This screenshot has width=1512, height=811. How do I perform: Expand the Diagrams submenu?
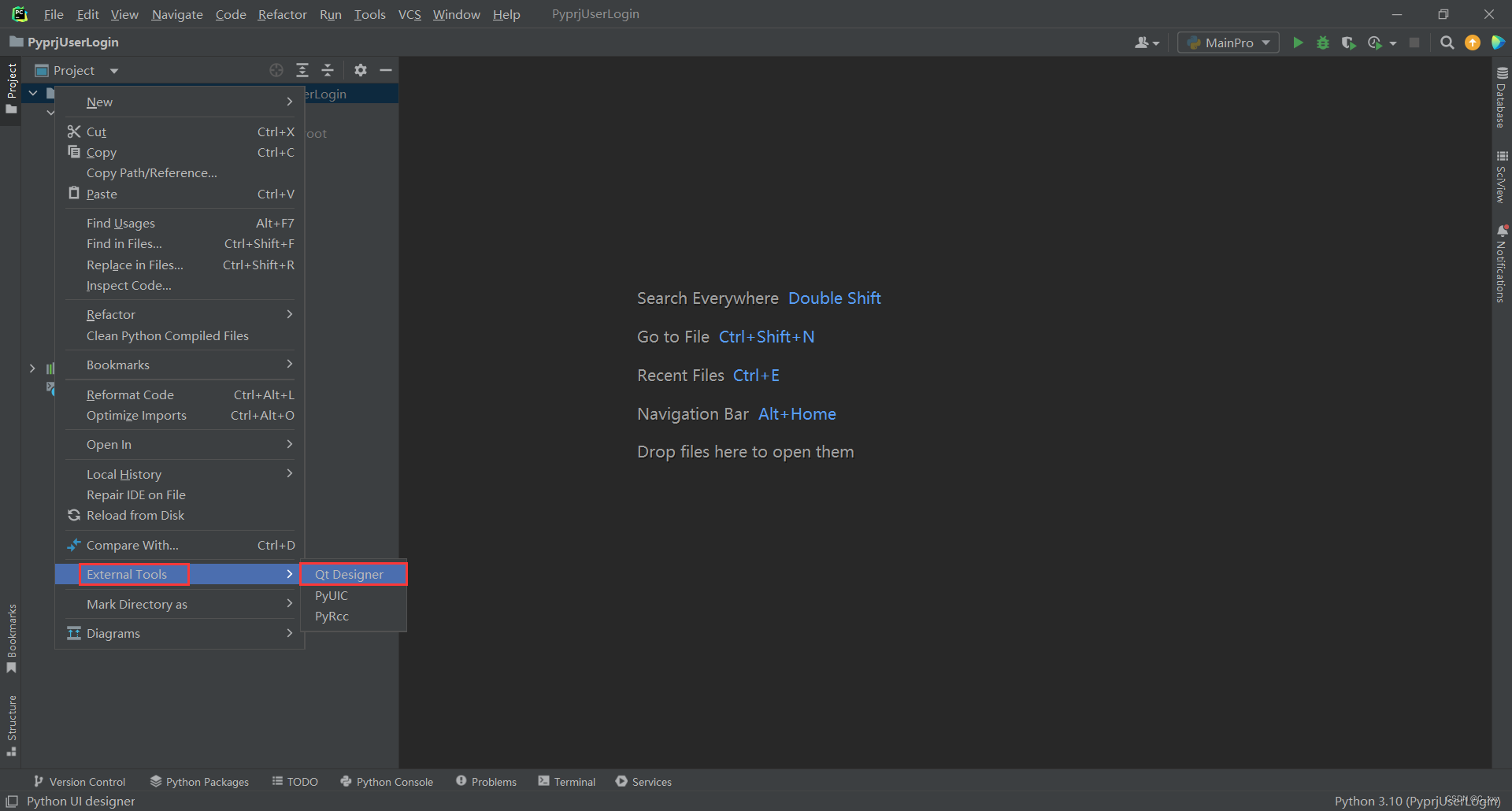(180, 633)
